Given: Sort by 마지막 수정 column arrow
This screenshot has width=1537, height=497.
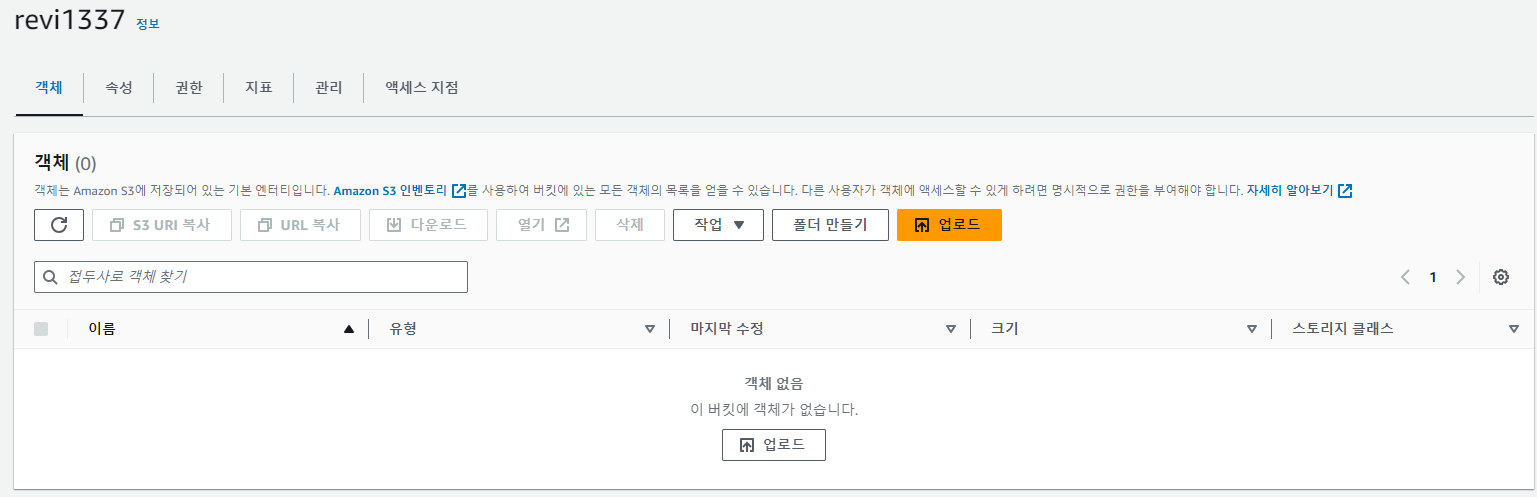Looking at the screenshot, I should click(x=951, y=329).
